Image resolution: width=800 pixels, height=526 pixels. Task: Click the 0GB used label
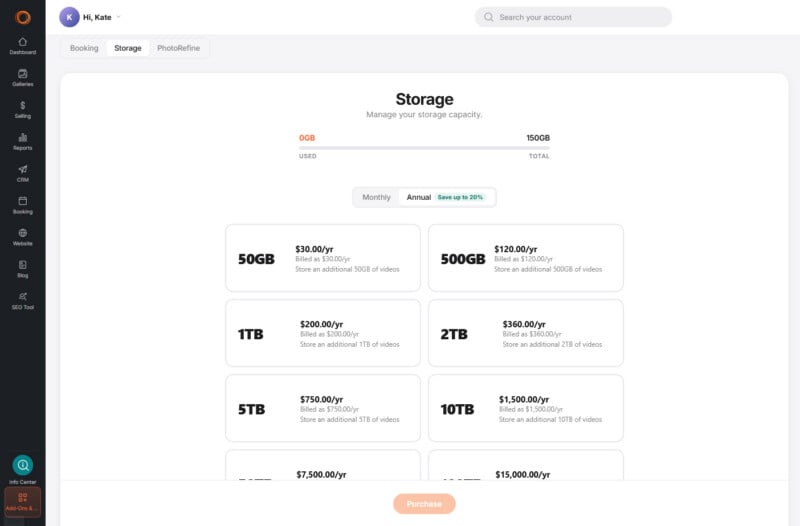pos(307,138)
